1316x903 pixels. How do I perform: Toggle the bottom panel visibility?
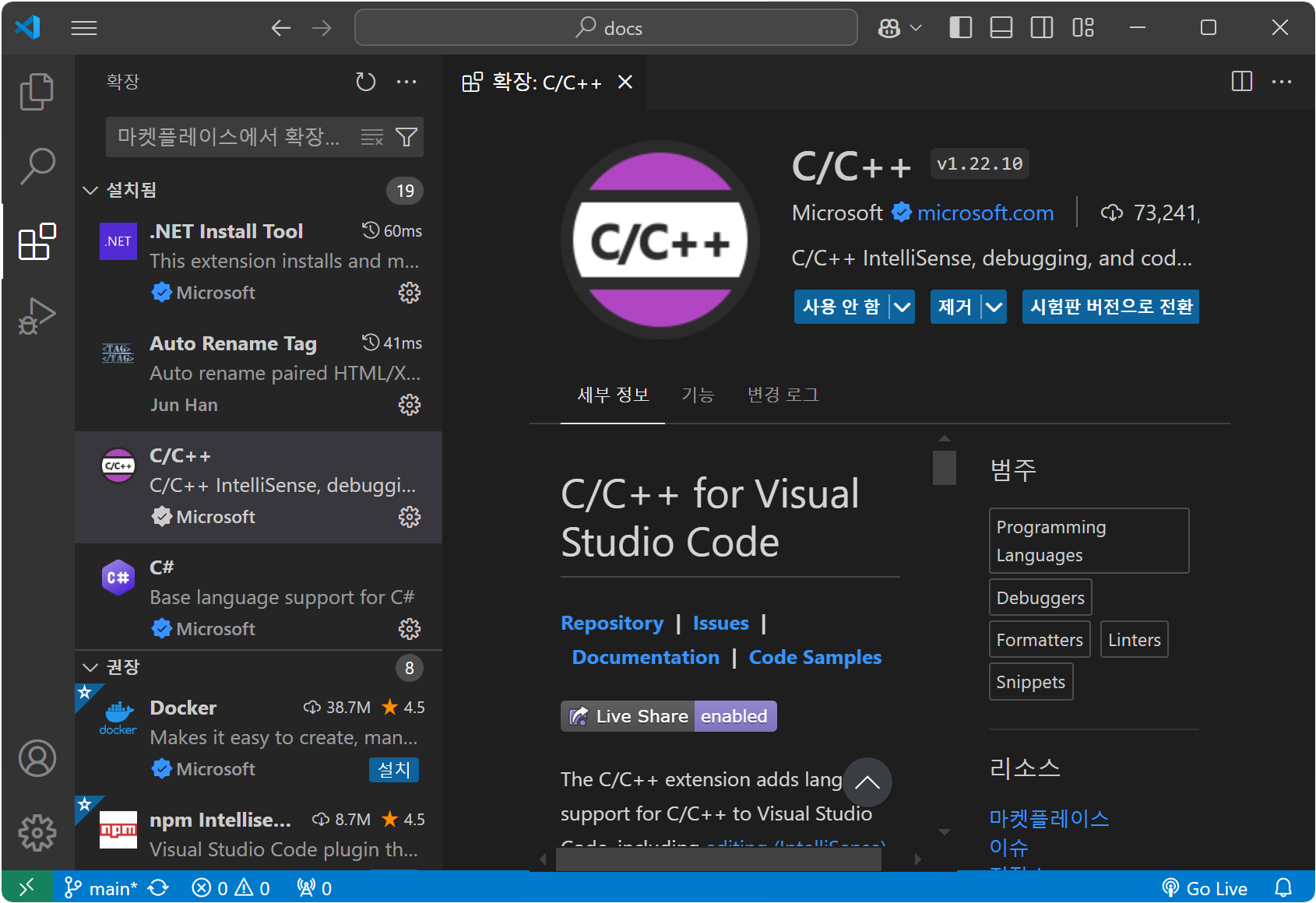pyautogui.click(x=1001, y=28)
